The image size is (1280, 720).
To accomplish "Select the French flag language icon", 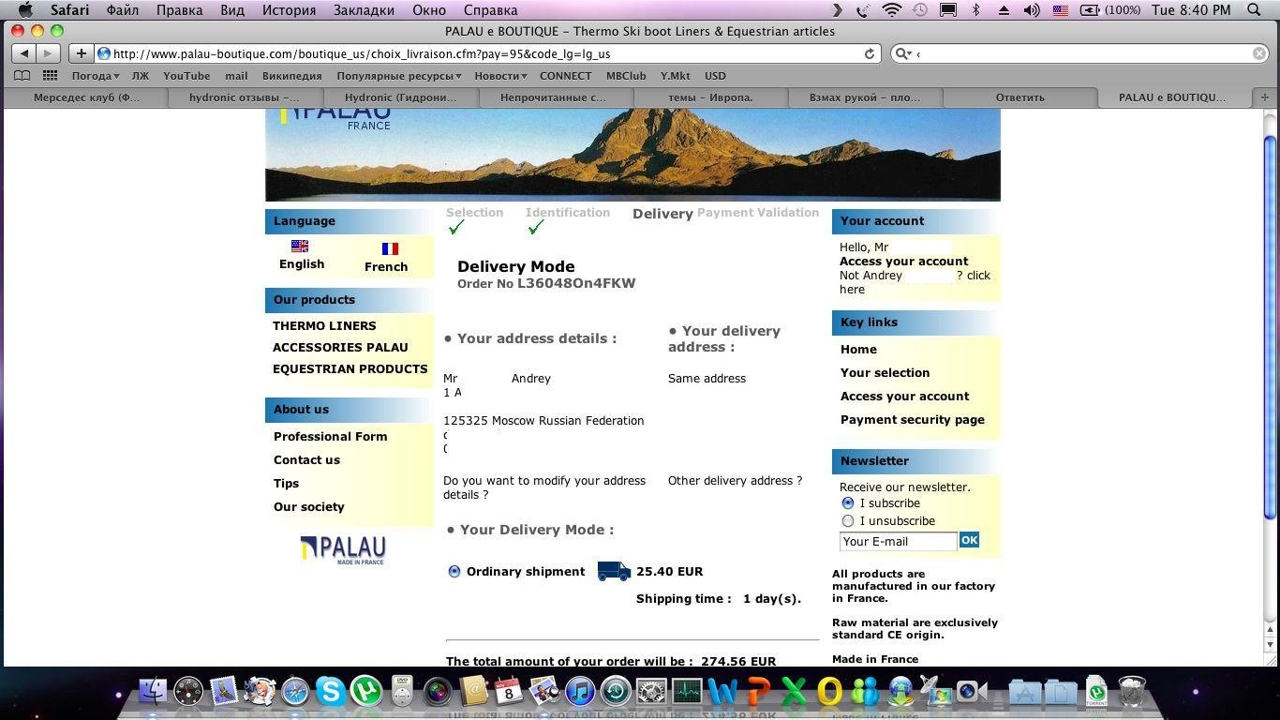I will (389, 248).
